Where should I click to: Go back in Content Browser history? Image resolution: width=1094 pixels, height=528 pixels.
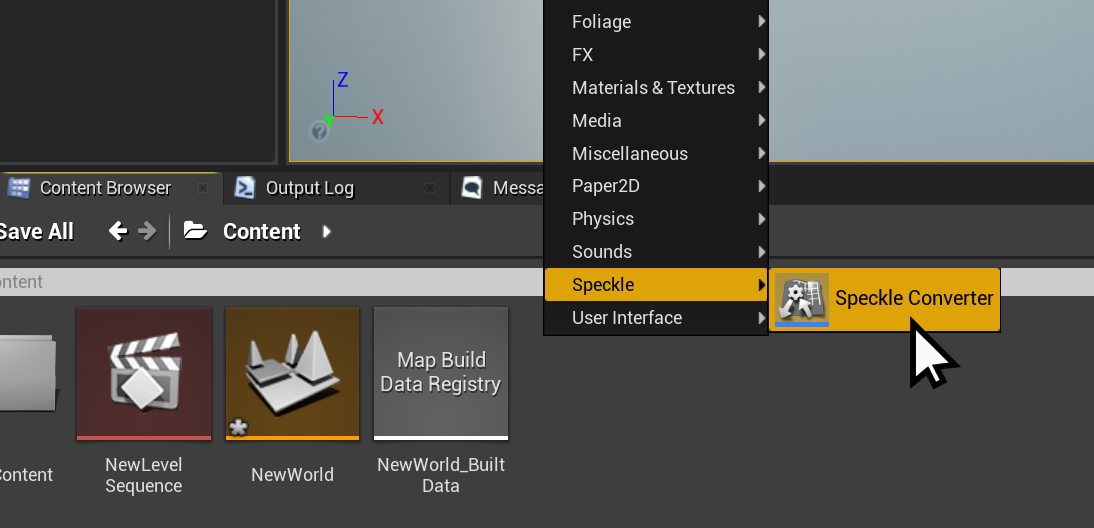click(118, 231)
